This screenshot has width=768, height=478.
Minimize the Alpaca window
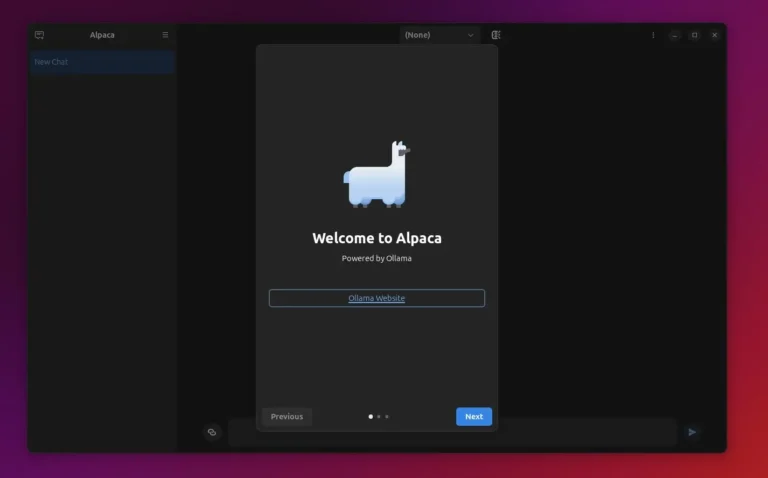675,35
